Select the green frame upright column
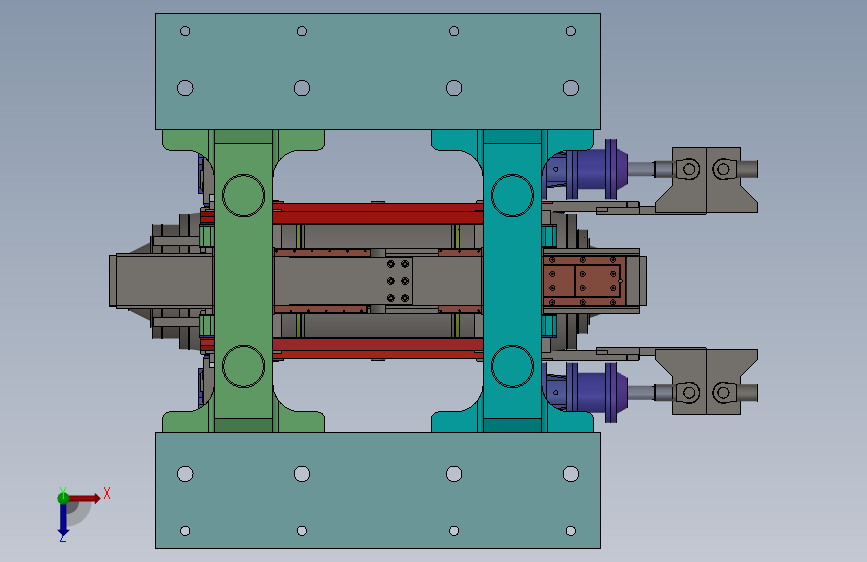Image resolution: width=867 pixels, height=562 pixels. pyautogui.click(x=243, y=281)
